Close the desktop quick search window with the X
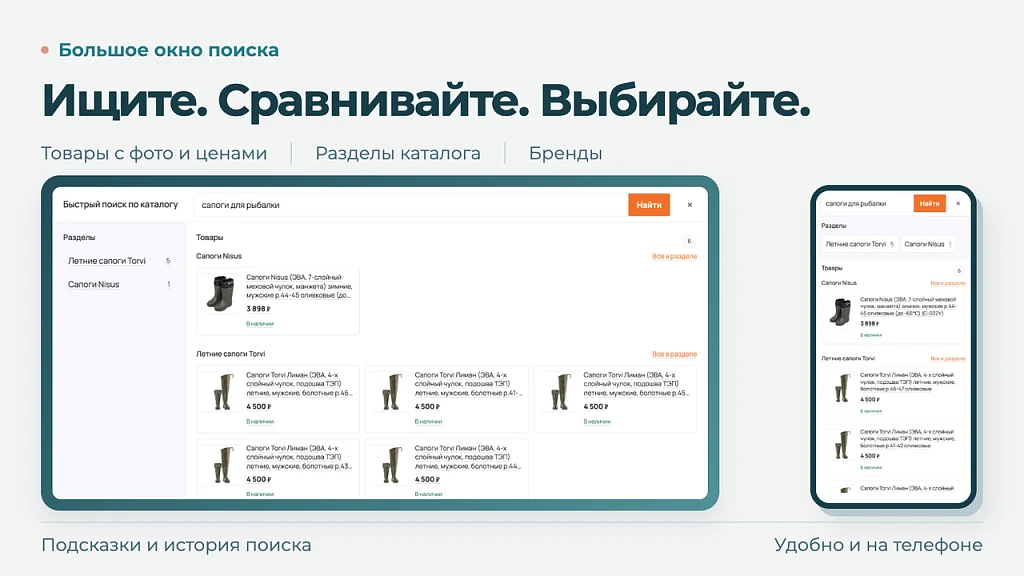The height and width of the screenshot is (576, 1024). pyautogui.click(x=690, y=205)
